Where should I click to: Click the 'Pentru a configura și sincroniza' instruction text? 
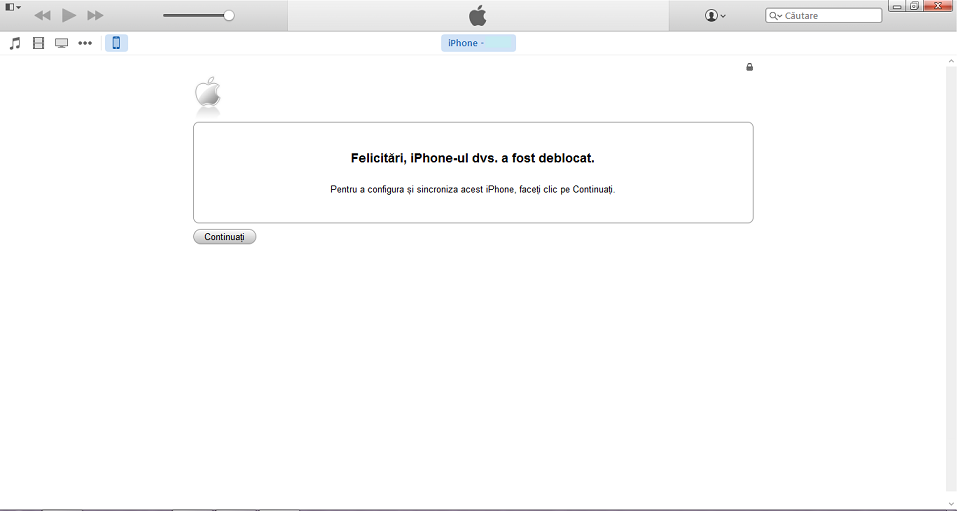click(473, 189)
